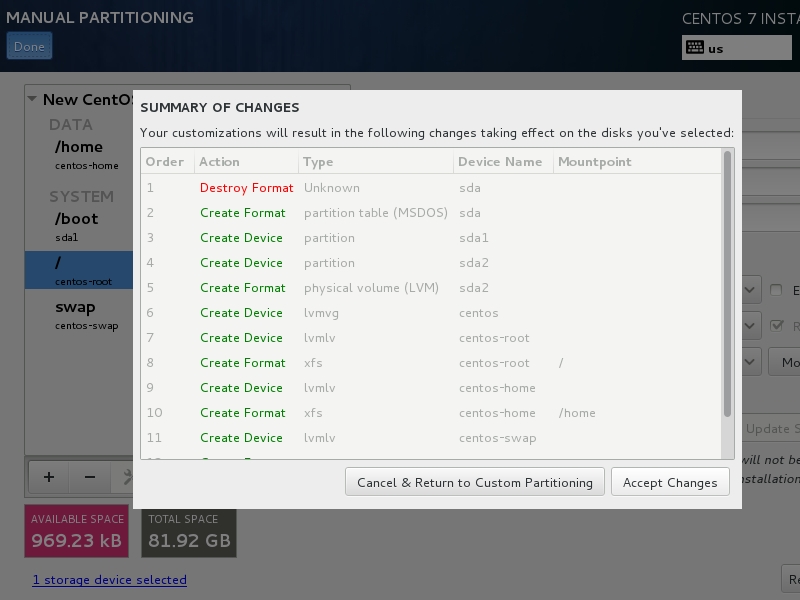Click the Update Settings button behind dialog

[x=771, y=429]
